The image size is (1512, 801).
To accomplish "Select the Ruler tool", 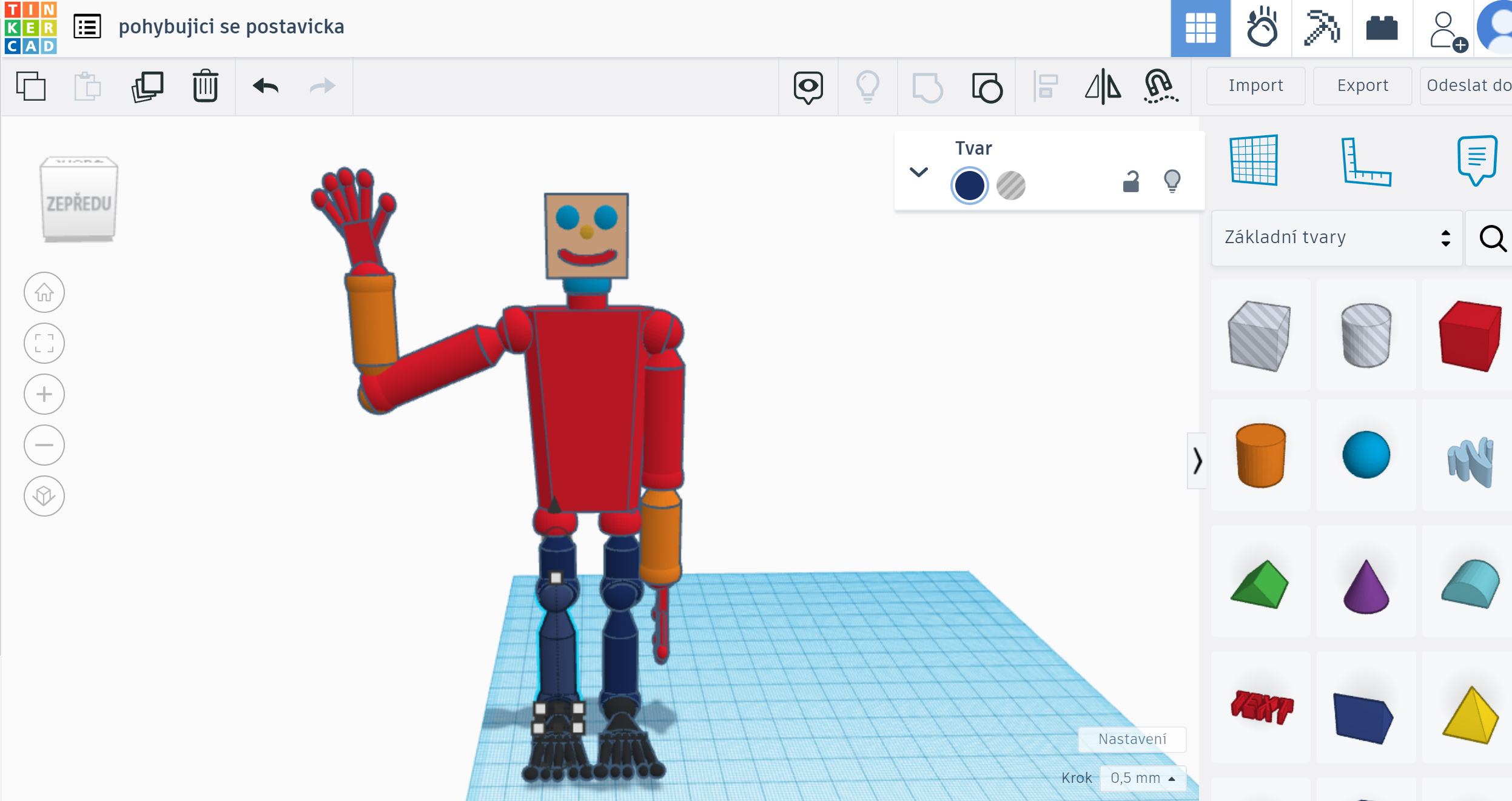I will pyautogui.click(x=1365, y=162).
